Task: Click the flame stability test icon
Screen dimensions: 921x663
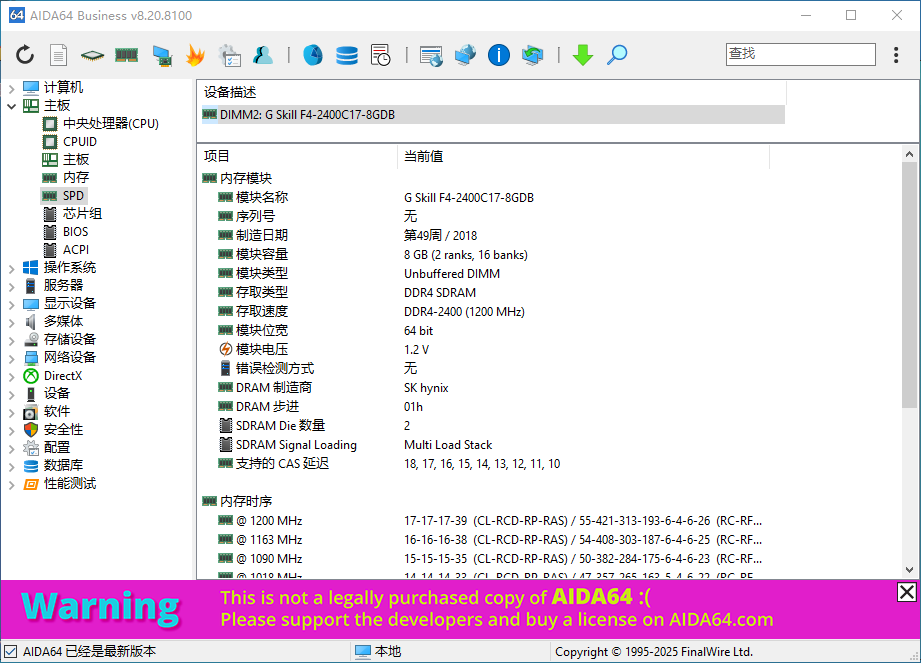Action: (x=195, y=55)
